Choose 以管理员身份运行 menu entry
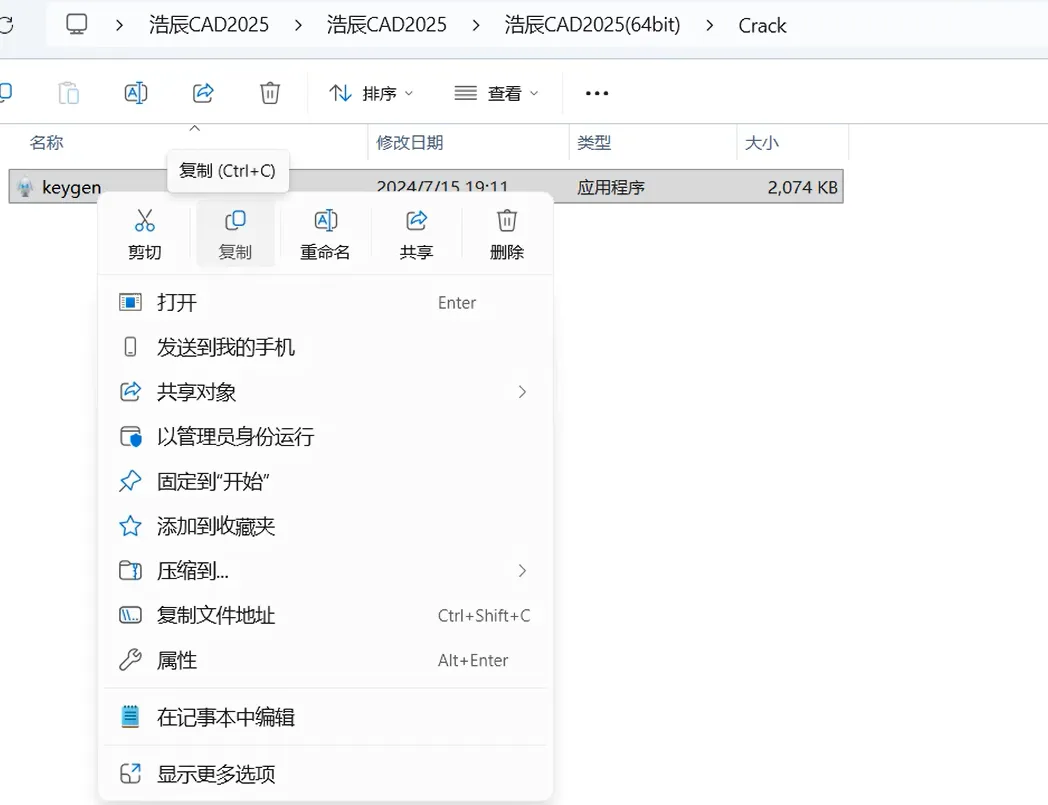The image size is (1048, 805). tap(325, 437)
